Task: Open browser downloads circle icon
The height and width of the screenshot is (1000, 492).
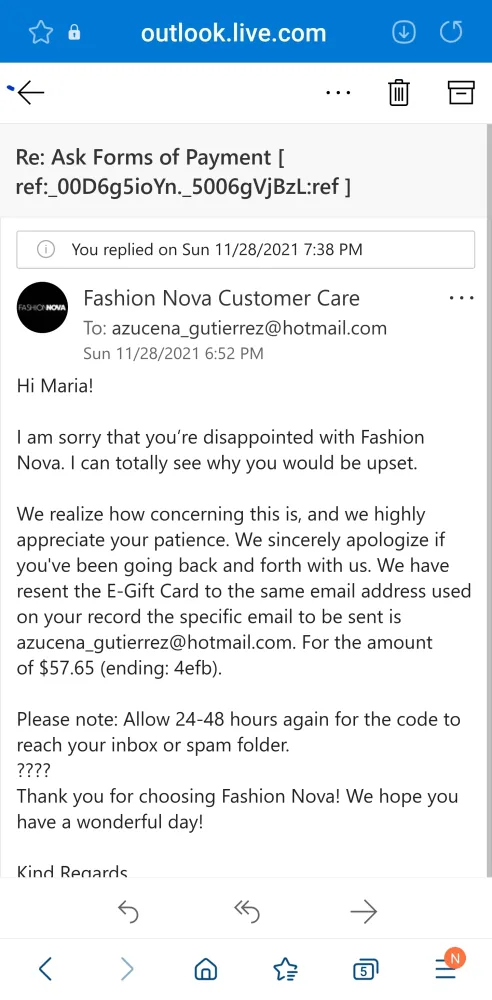Action: [x=403, y=32]
